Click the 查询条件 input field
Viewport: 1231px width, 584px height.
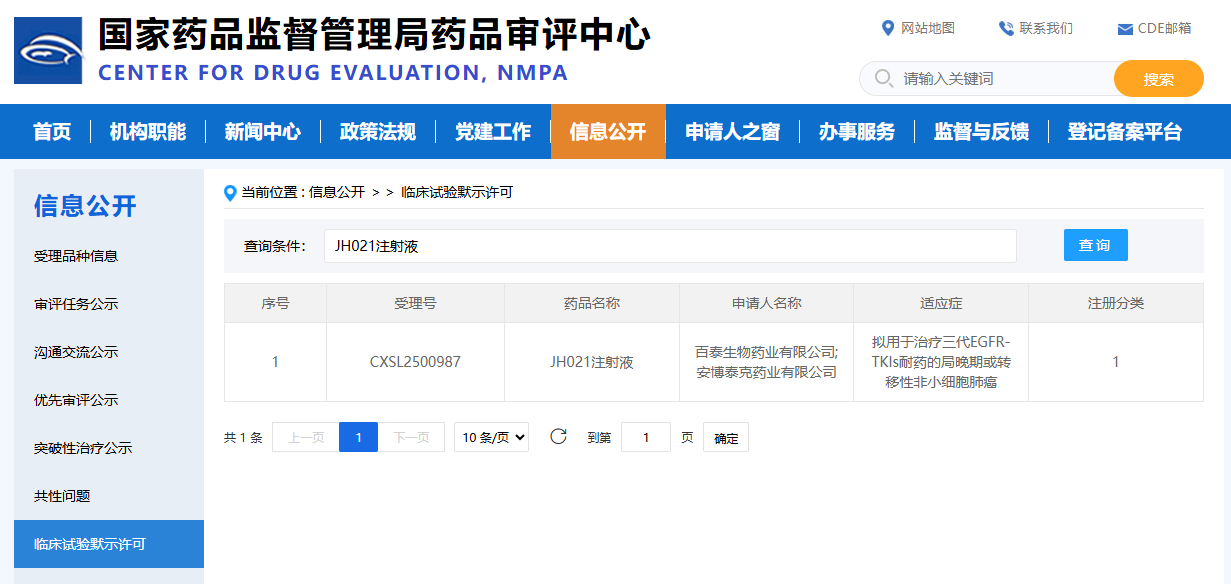point(669,246)
